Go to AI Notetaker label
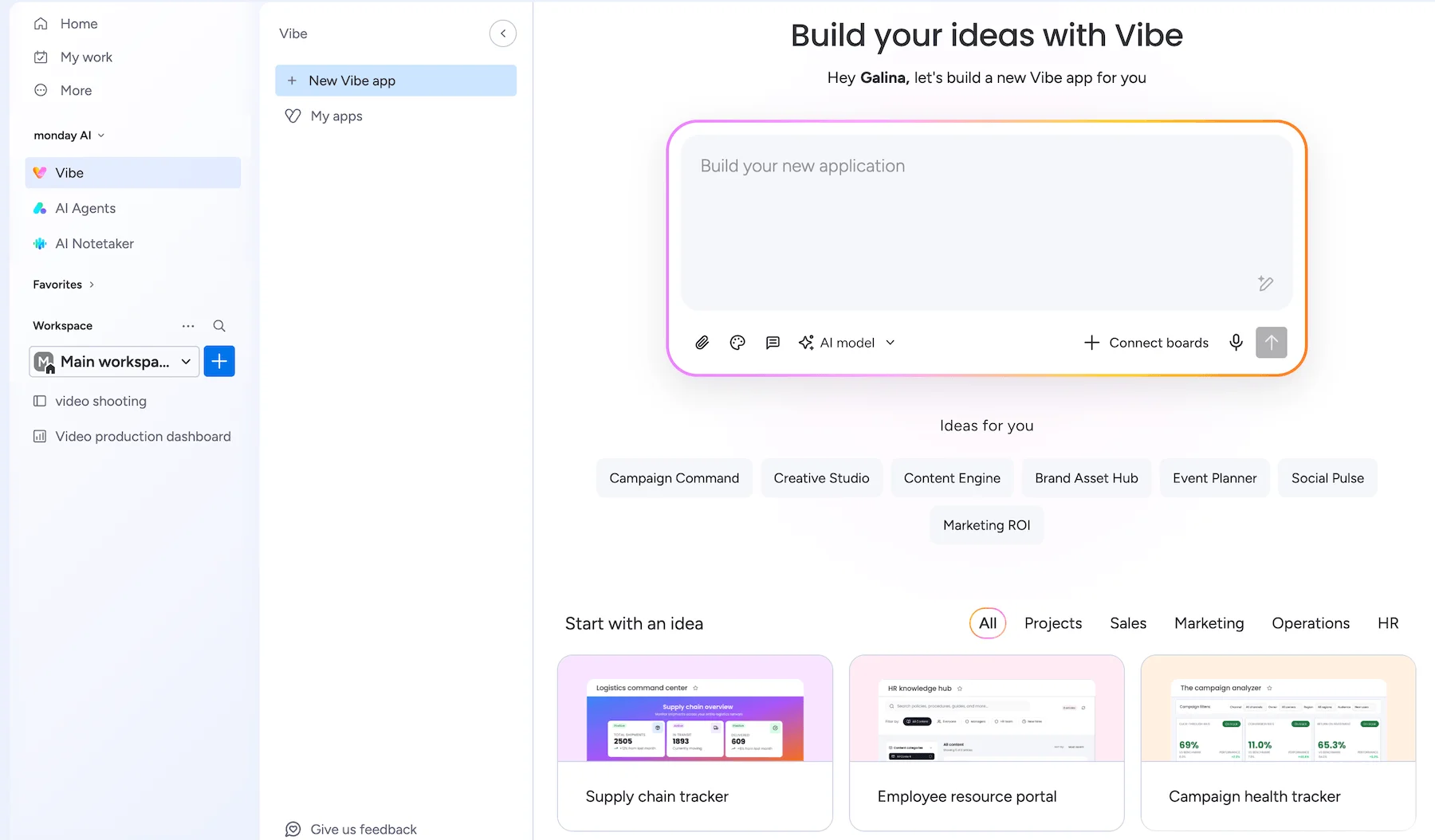This screenshot has width=1435, height=840. (x=95, y=244)
